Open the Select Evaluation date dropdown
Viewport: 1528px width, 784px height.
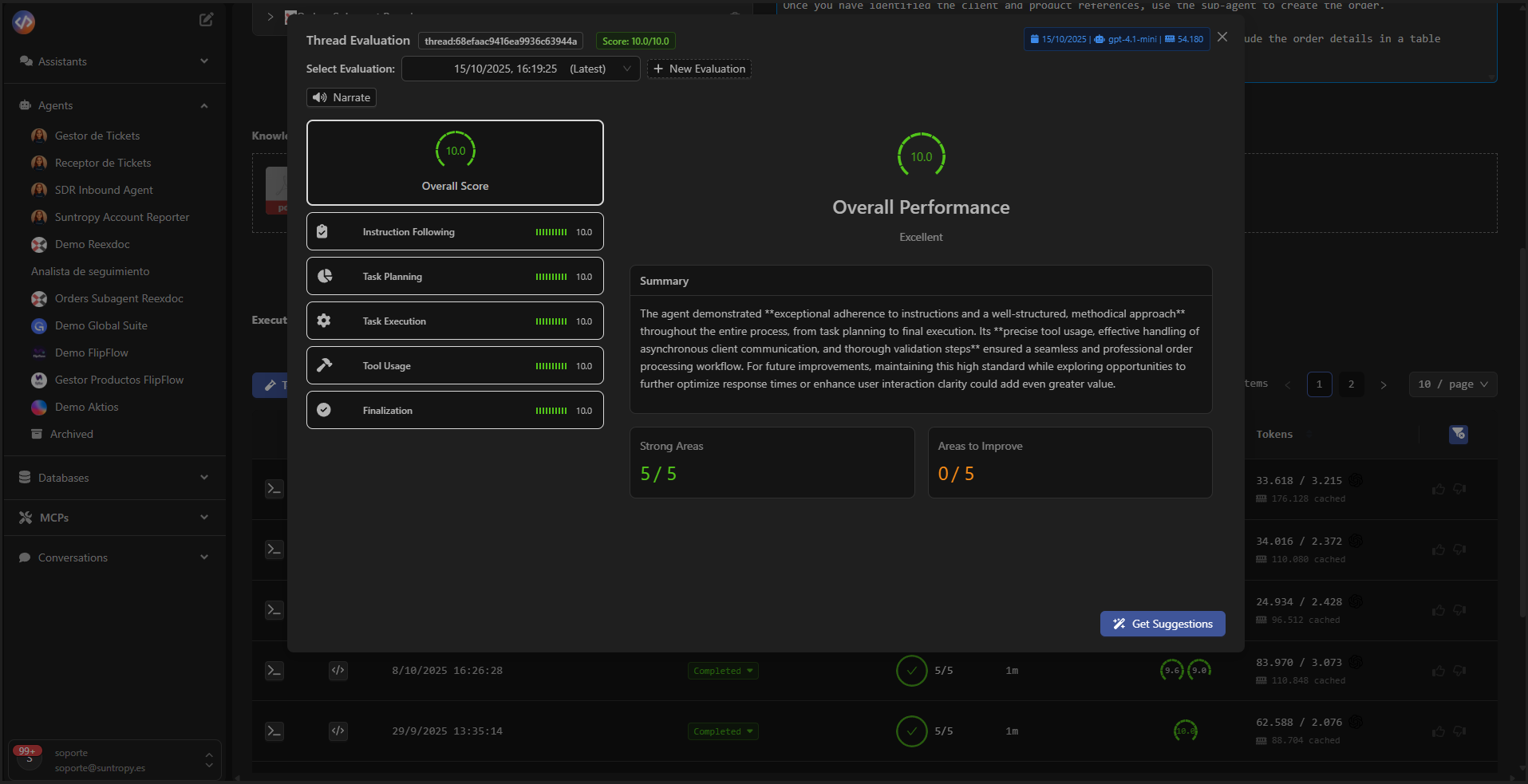(520, 69)
